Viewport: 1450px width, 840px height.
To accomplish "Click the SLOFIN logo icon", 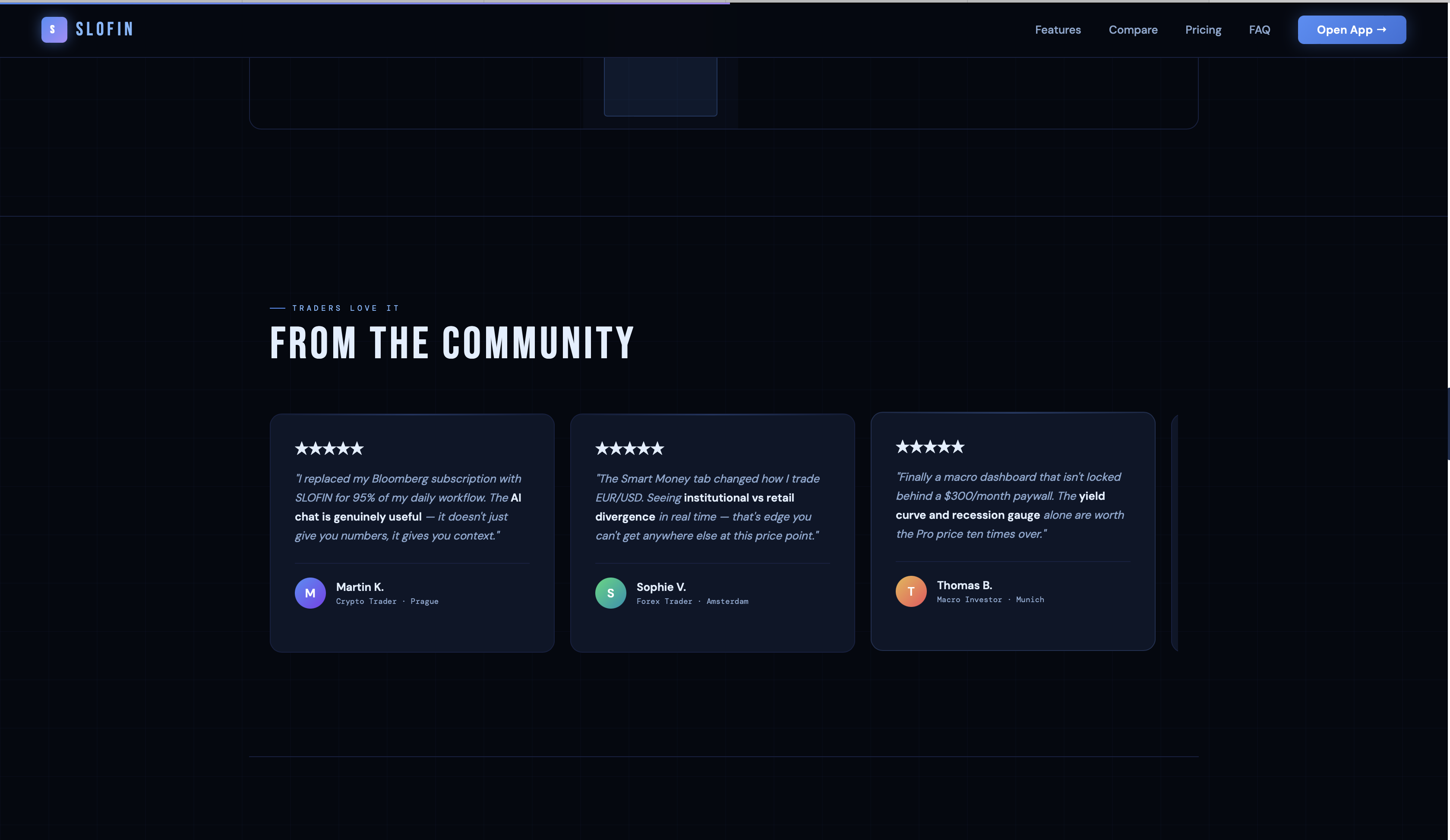I will click(x=54, y=29).
